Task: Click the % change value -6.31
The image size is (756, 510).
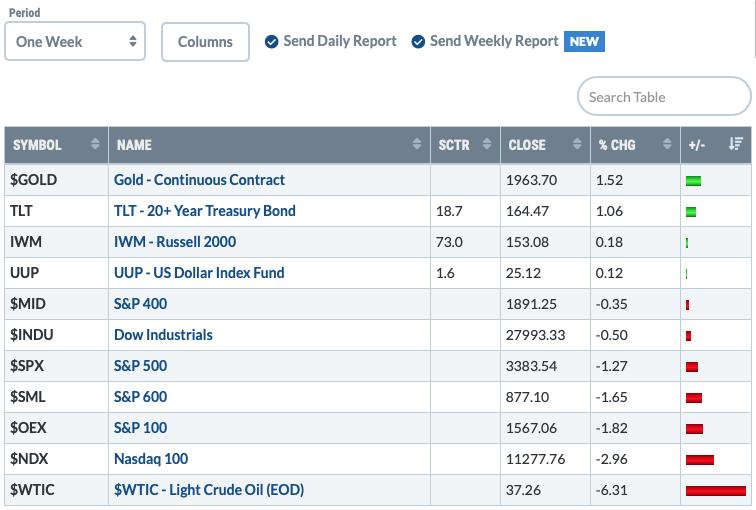Action: point(611,490)
